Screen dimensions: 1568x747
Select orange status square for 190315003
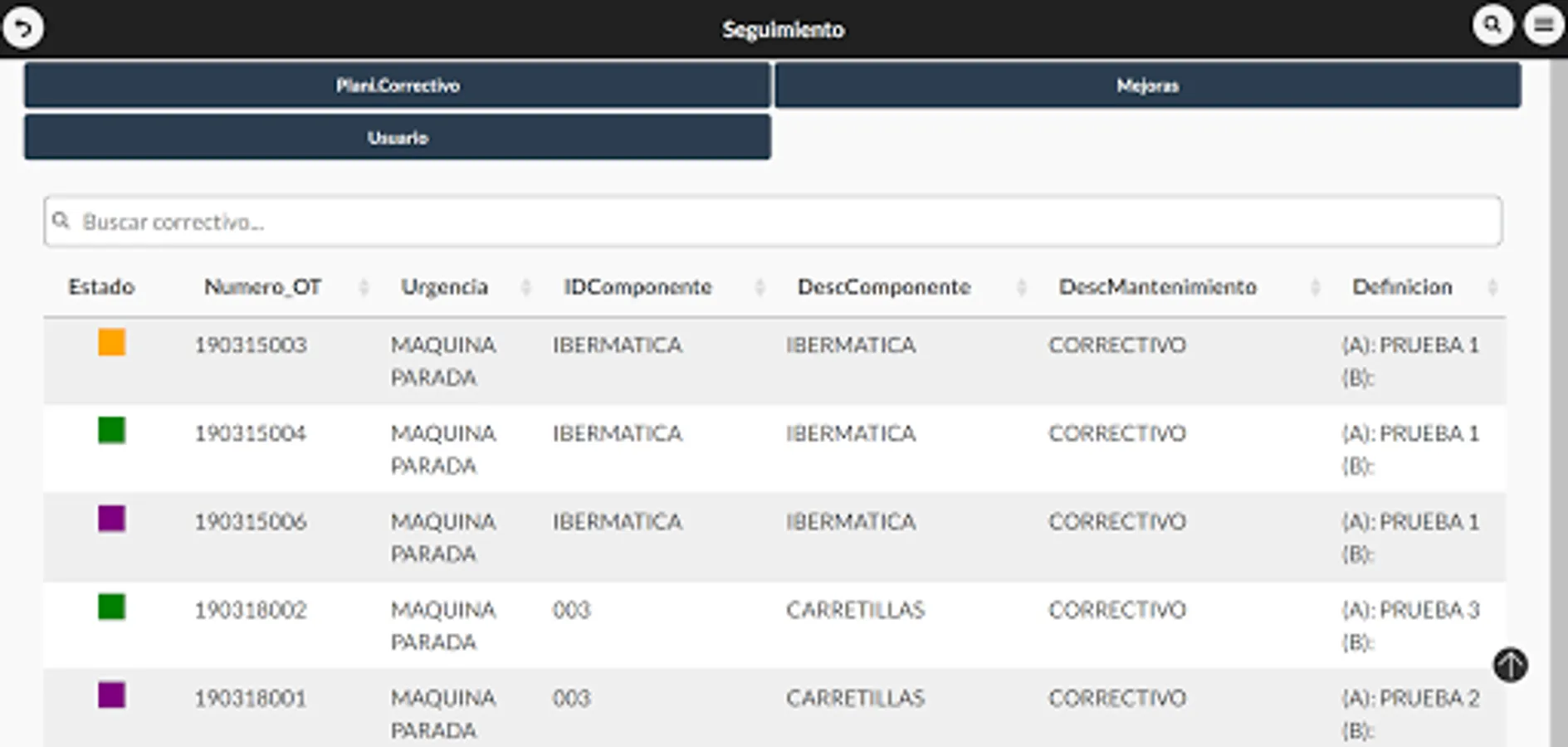click(x=111, y=342)
